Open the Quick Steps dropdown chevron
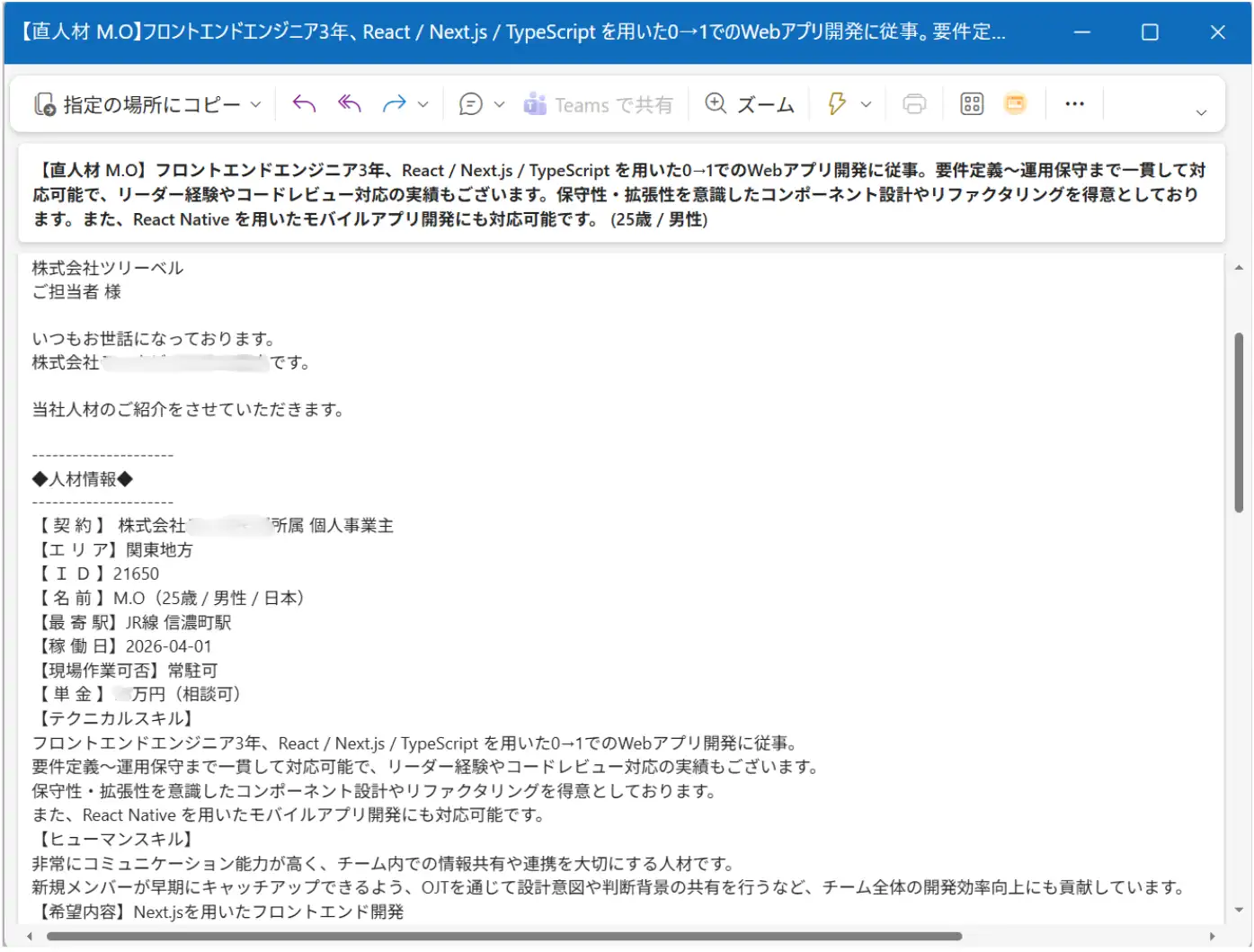 (x=866, y=103)
